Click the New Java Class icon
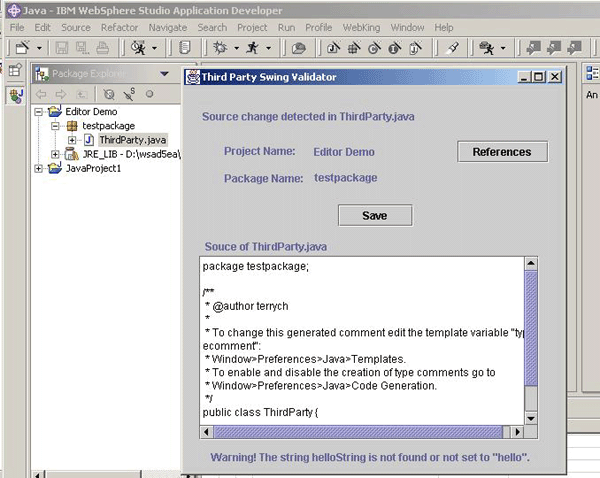This screenshot has width=600, height=478. tap(374, 48)
